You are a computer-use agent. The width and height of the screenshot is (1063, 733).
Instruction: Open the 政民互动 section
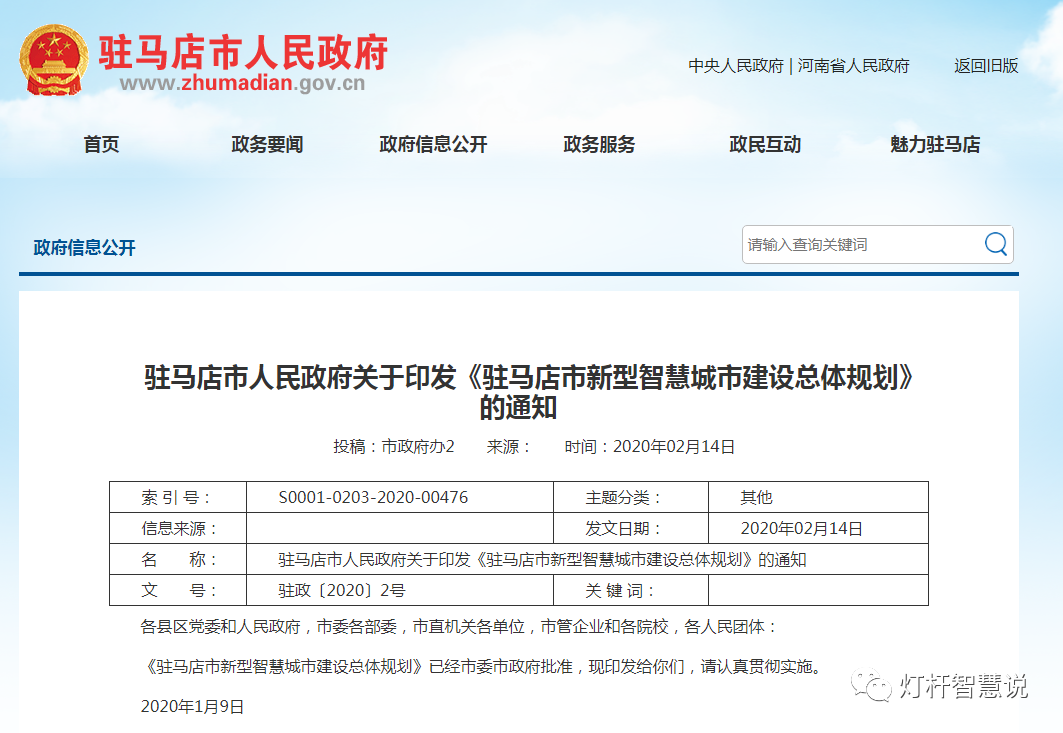[x=764, y=144]
